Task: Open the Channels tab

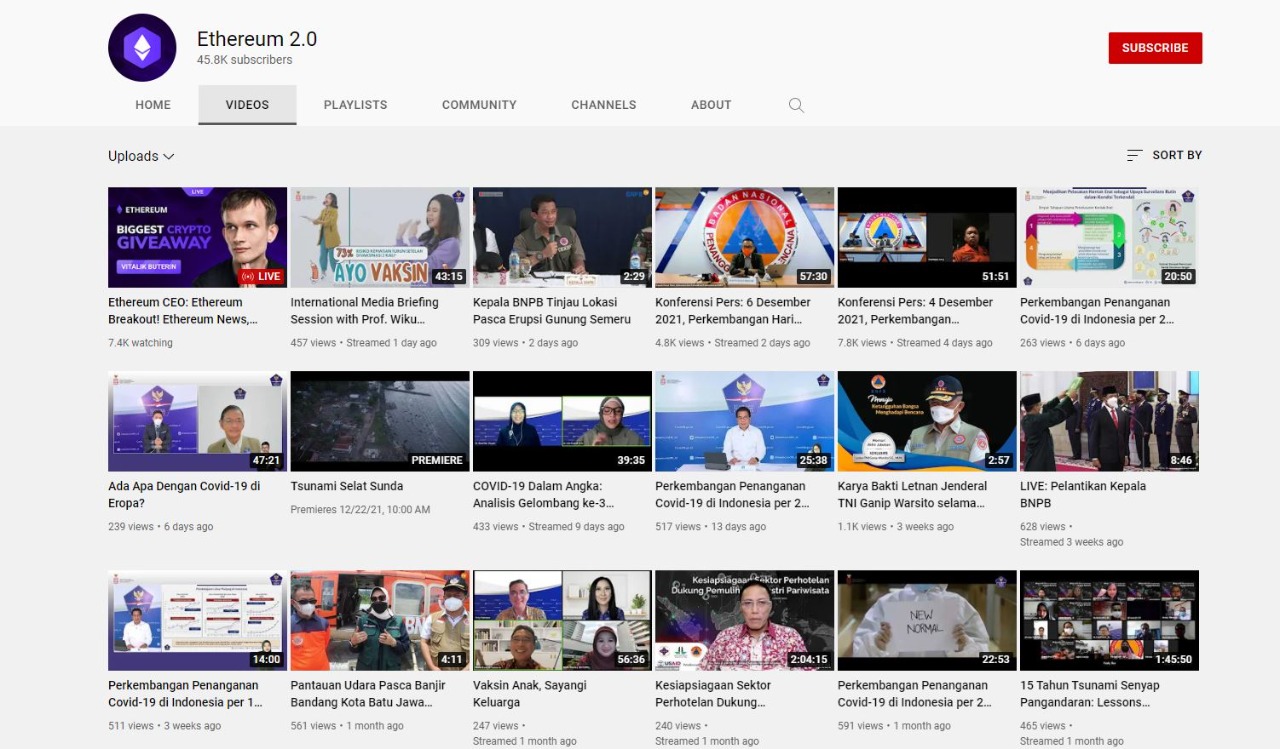Action: 603,105
